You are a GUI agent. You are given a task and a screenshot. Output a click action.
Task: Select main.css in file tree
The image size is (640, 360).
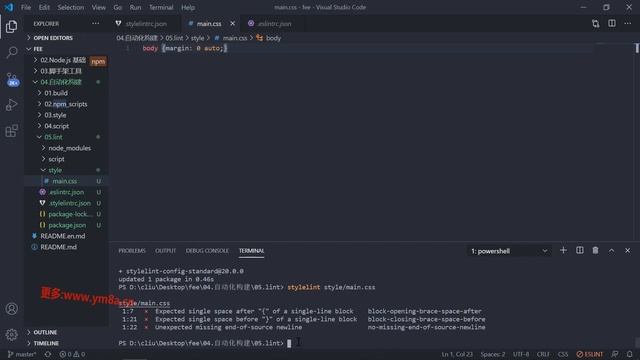pos(64,181)
